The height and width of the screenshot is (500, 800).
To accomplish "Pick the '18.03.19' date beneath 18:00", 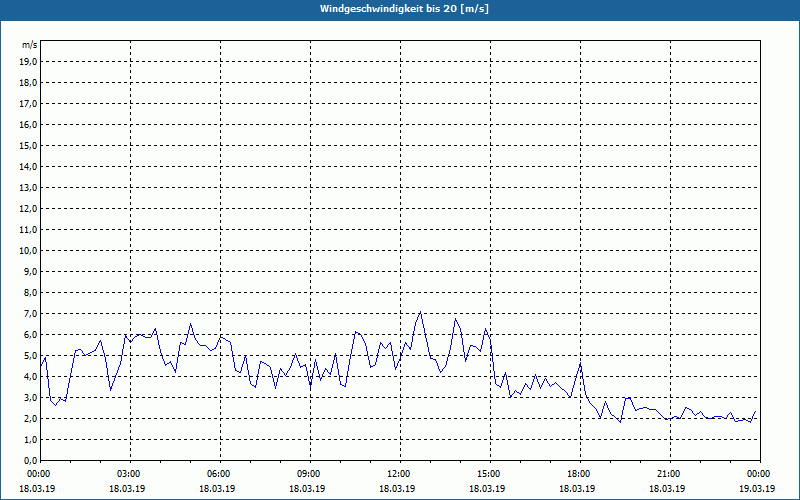I will tap(577, 489).
